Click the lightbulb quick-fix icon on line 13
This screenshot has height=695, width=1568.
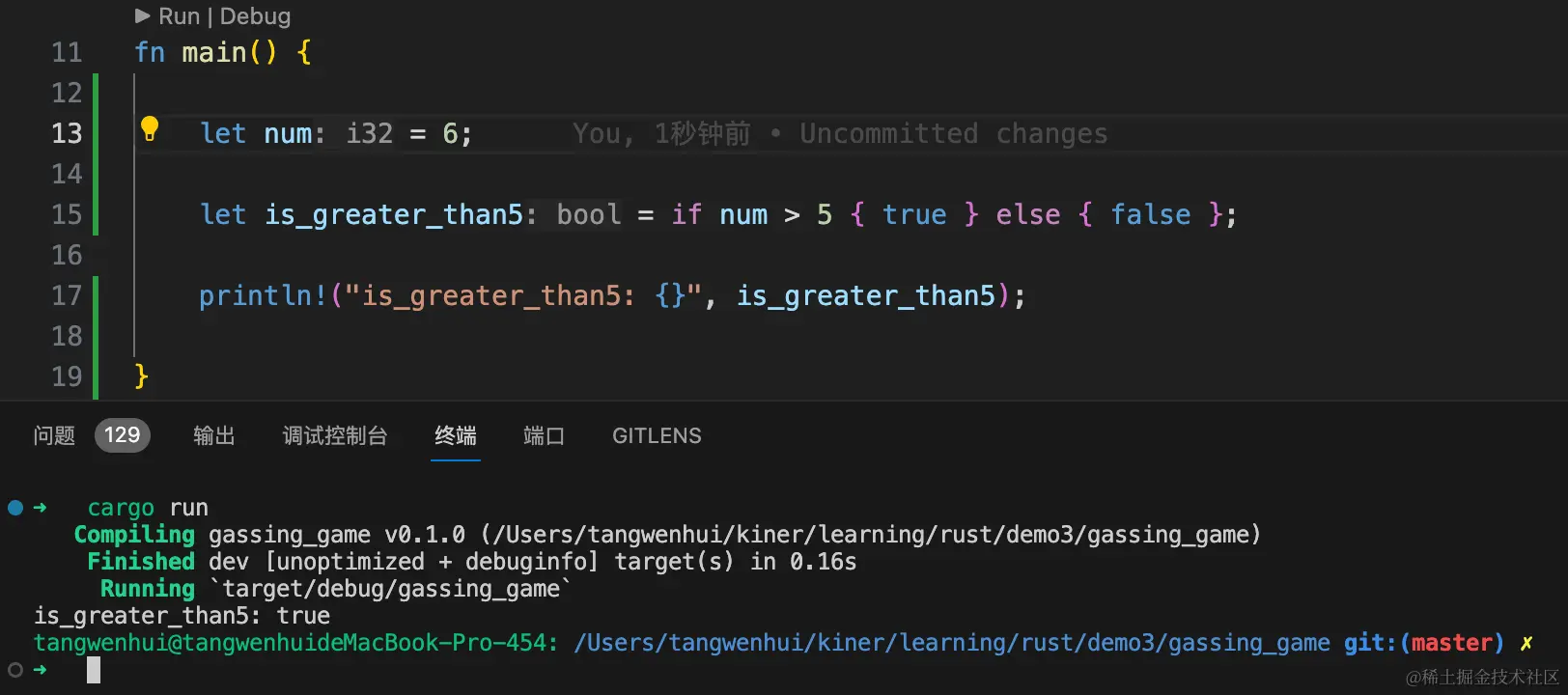click(150, 128)
